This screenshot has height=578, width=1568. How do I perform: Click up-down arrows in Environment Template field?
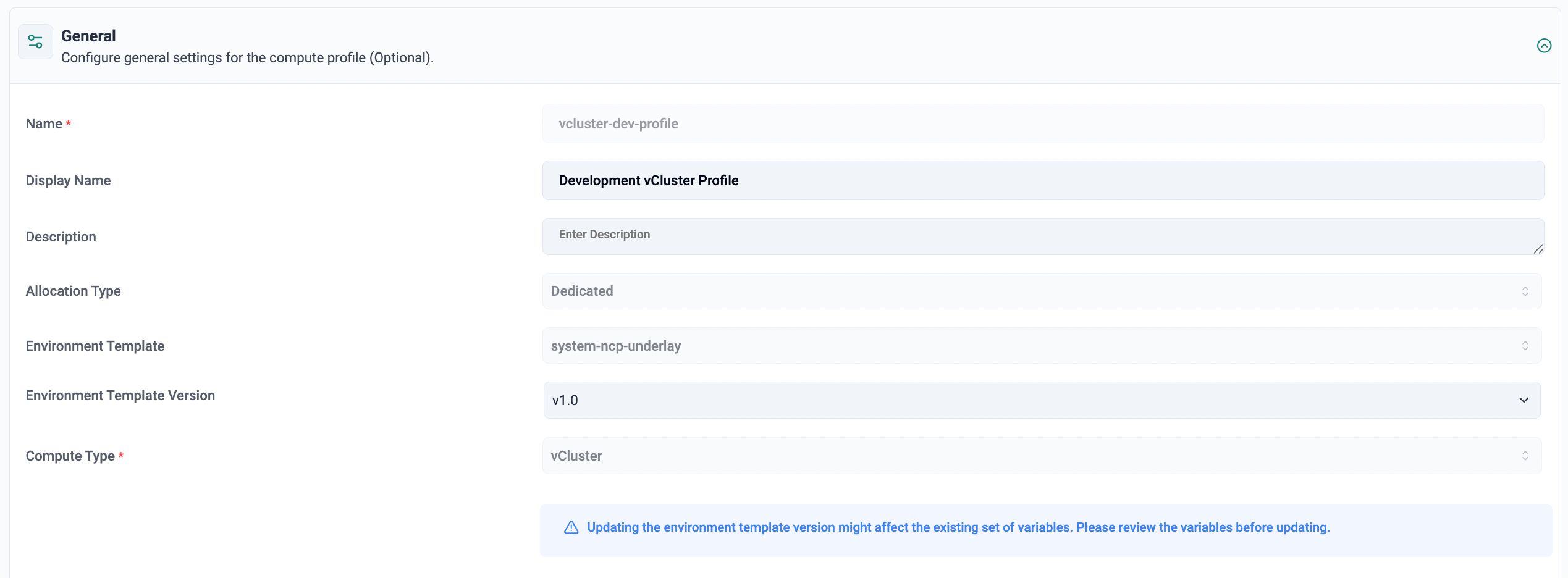1525,346
